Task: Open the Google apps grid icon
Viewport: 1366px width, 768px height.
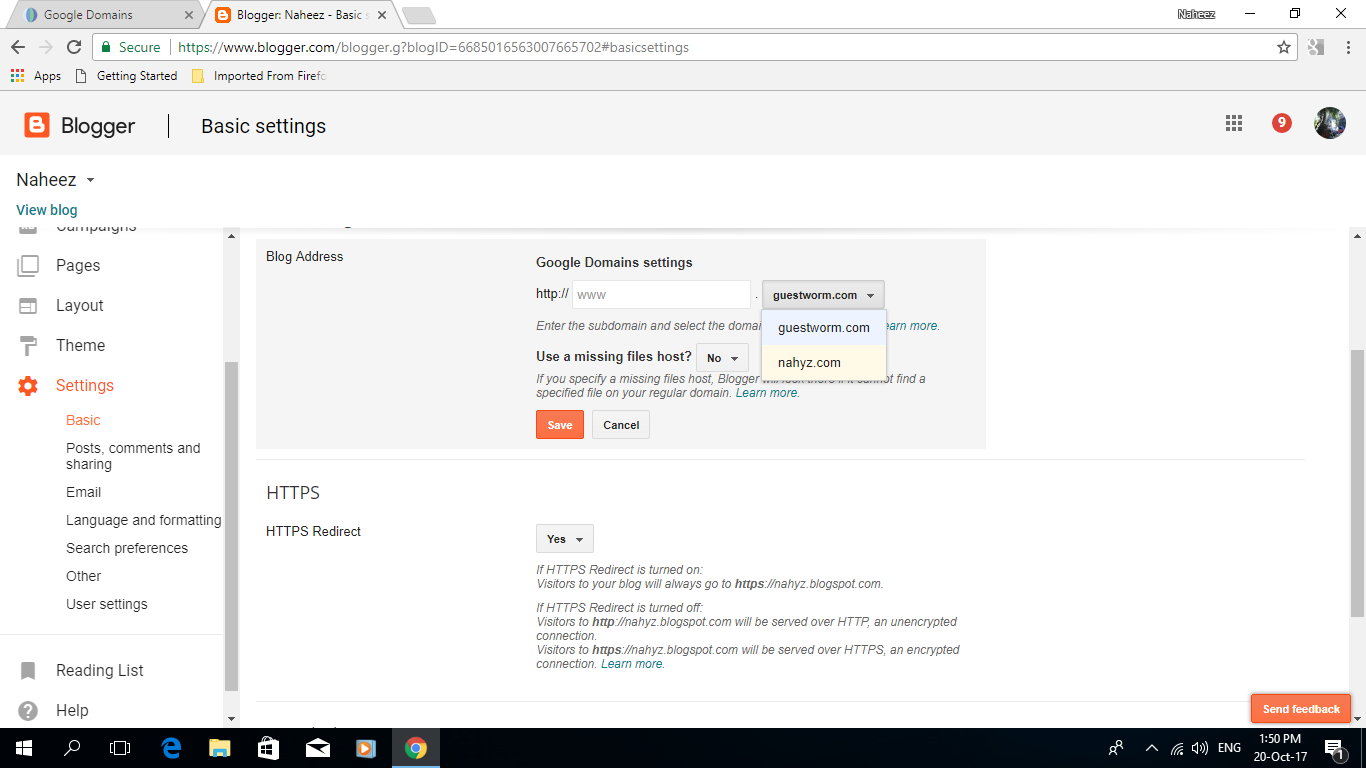Action: pos(1234,123)
